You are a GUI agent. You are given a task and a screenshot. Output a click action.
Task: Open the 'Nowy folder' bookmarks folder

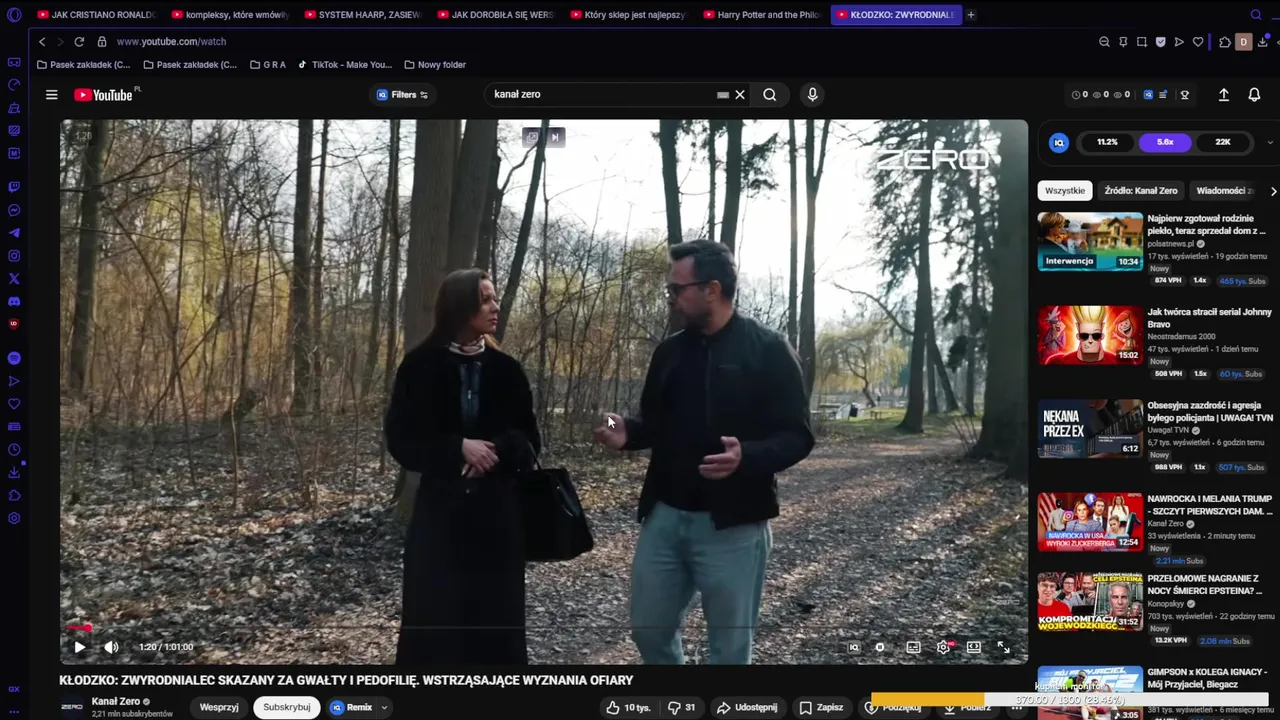[435, 65]
